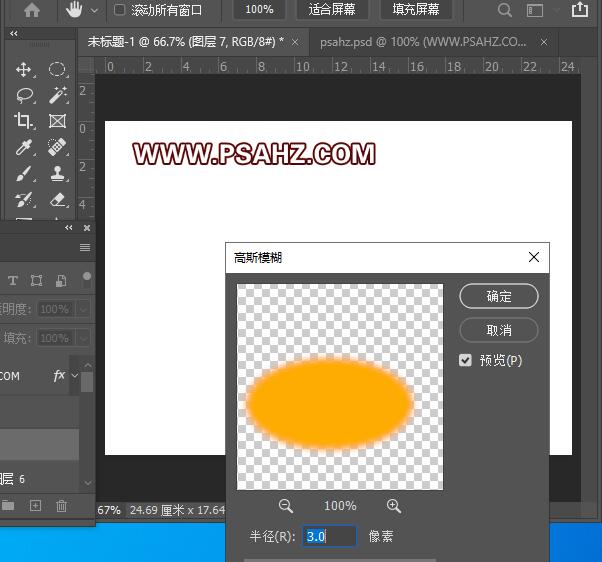Collapse the toolbar with double arrows
The height and width of the screenshot is (562, 602).
click(x=14, y=33)
